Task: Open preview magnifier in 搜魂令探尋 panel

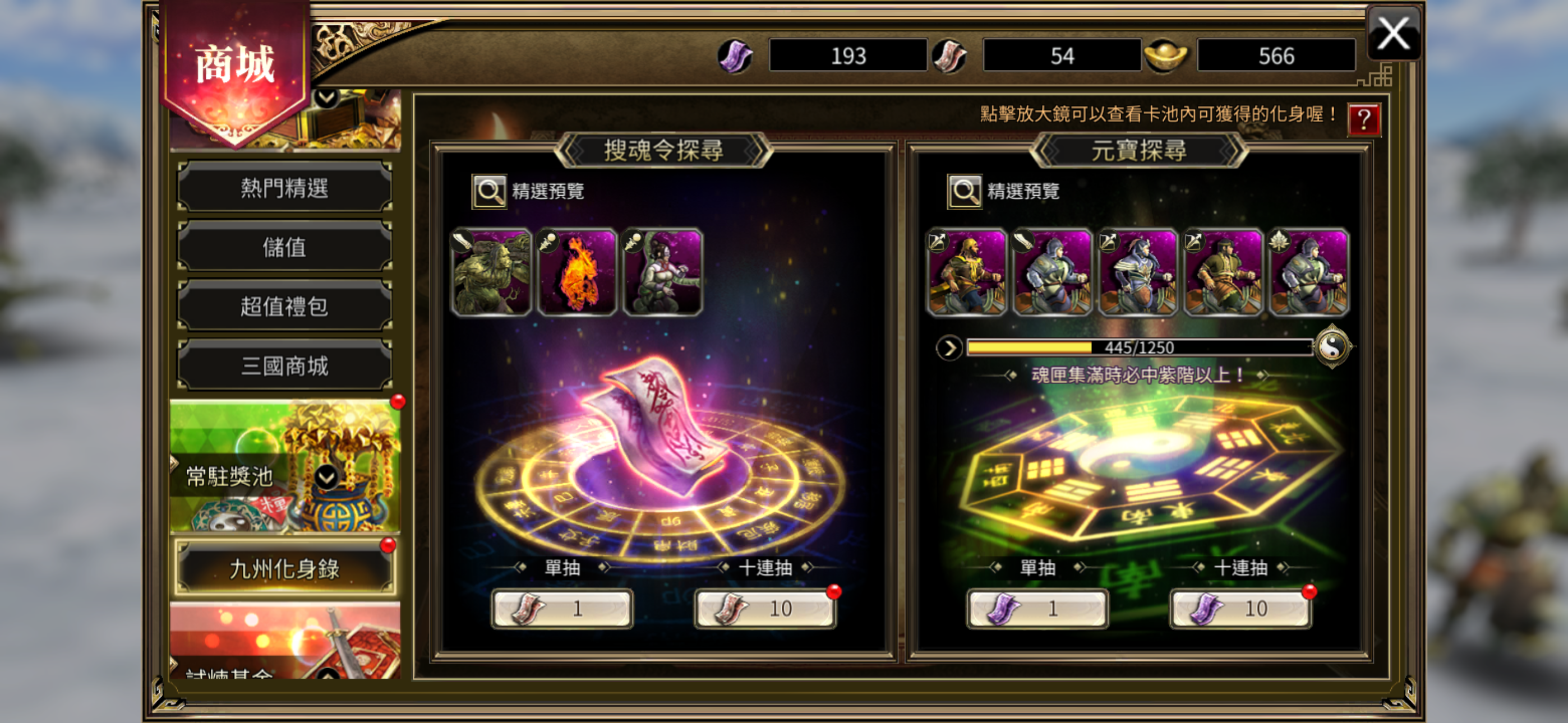Action: point(489,192)
